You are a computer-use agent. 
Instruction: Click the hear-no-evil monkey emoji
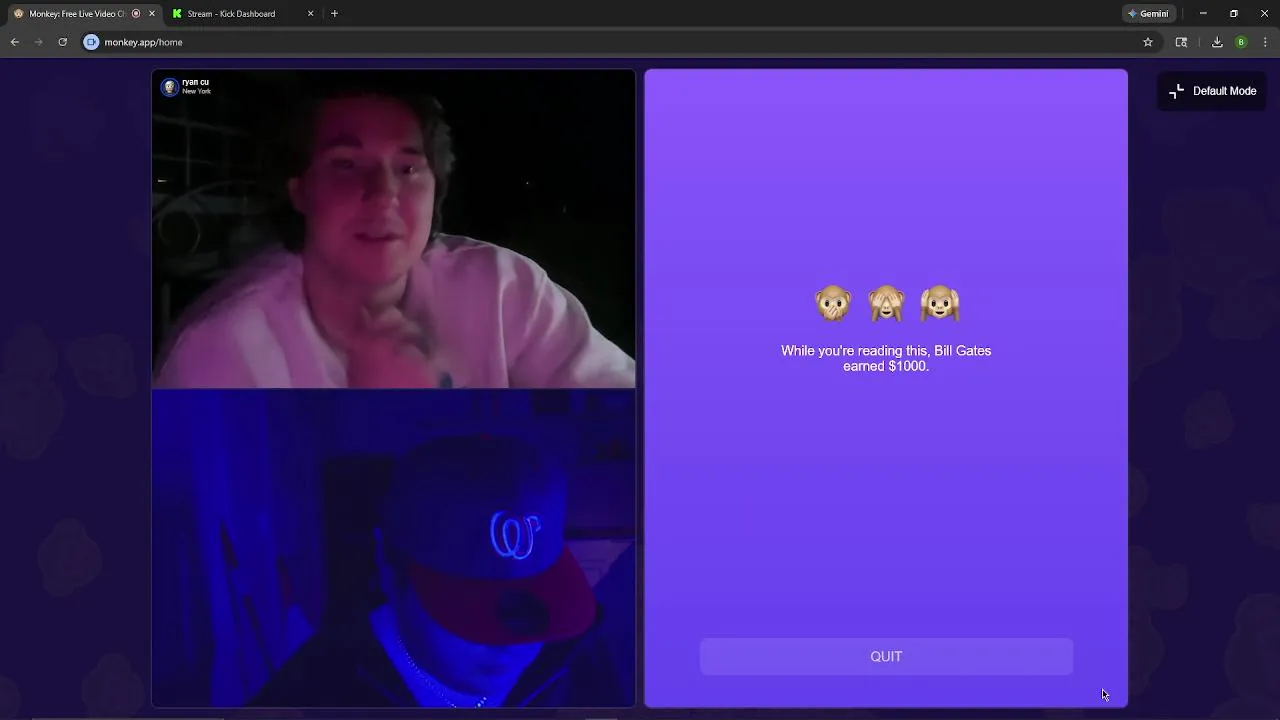tap(940, 303)
